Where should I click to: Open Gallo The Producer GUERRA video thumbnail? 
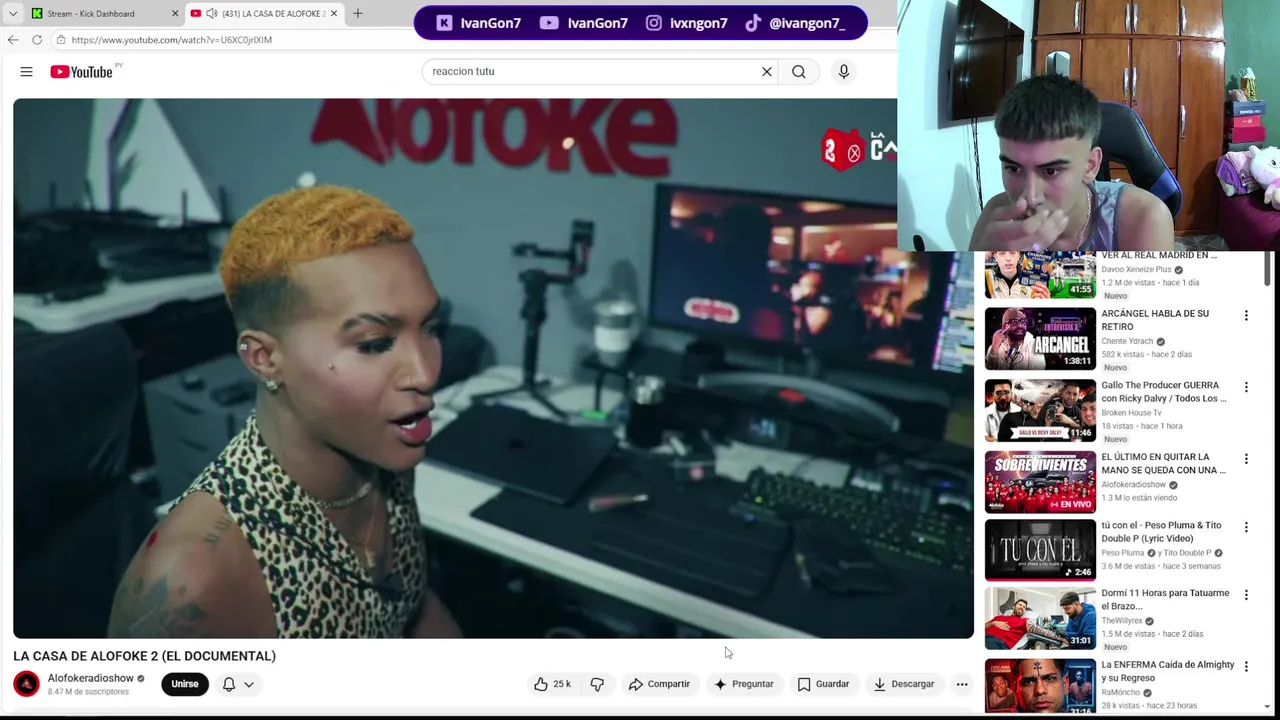1040,410
